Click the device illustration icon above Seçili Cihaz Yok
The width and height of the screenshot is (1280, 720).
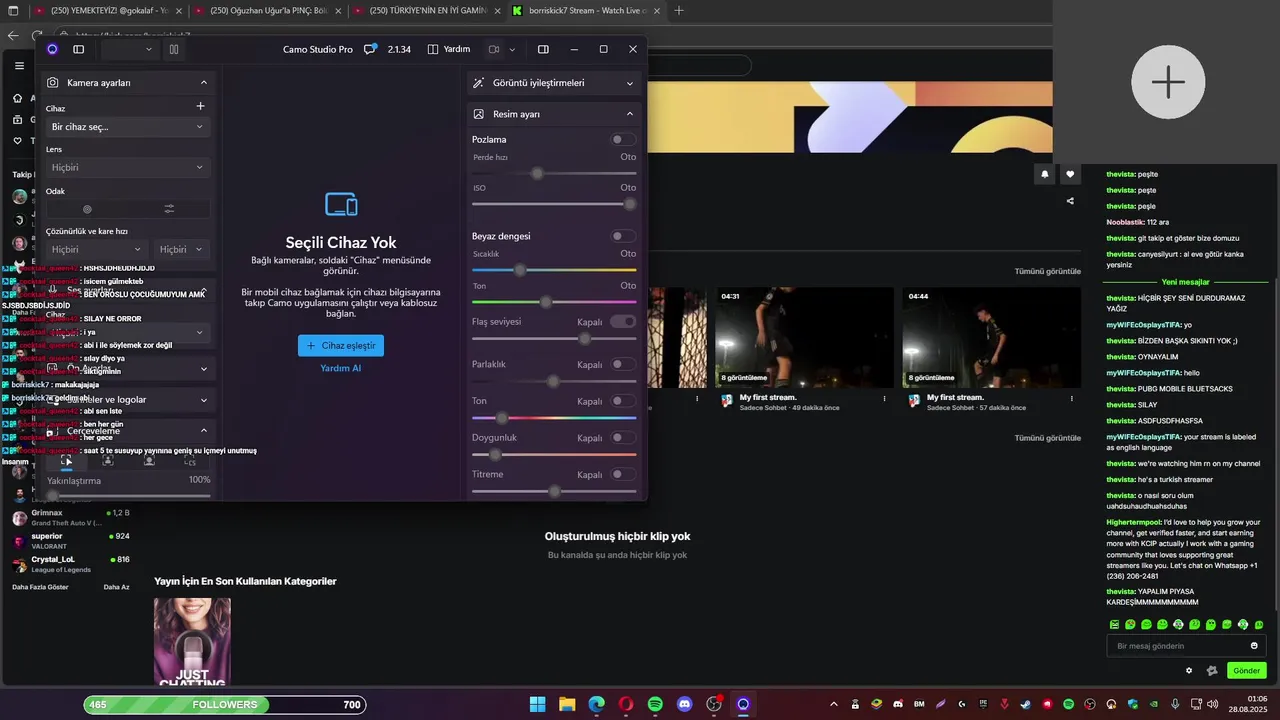click(341, 204)
